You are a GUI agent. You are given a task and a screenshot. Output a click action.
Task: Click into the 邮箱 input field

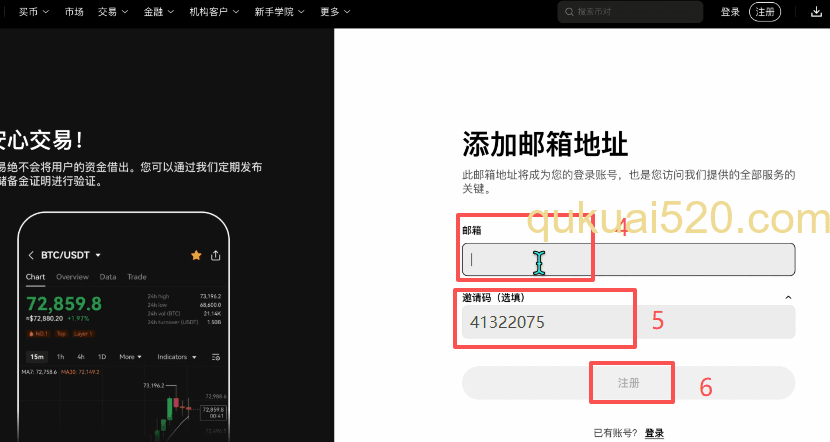click(628, 259)
